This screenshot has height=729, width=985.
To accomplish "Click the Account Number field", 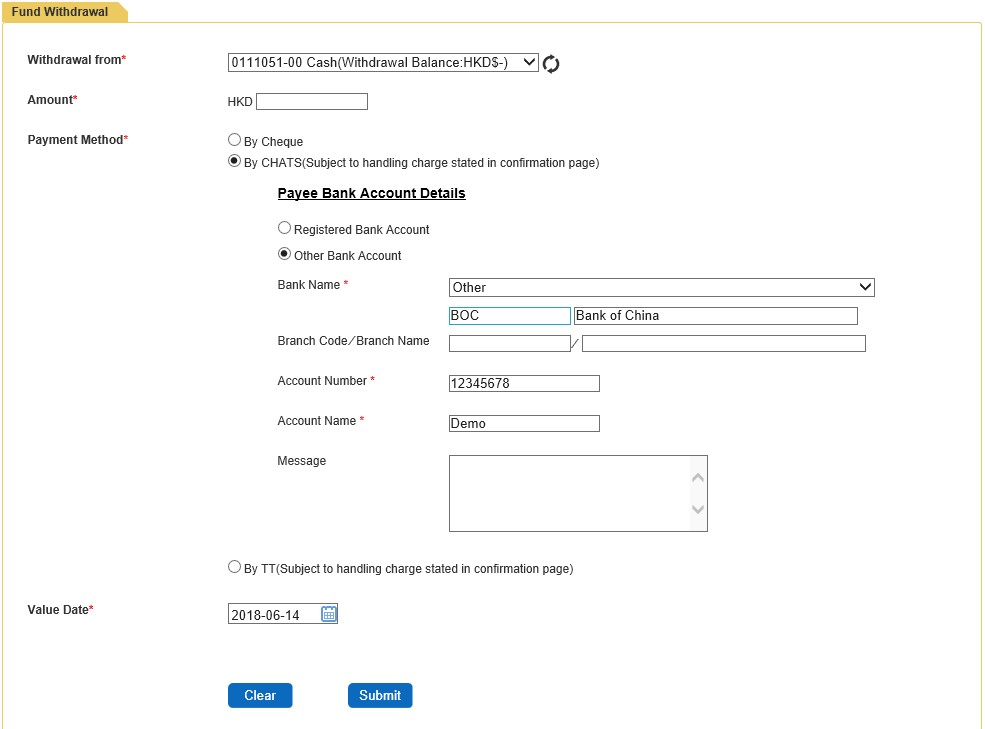I will click(525, 383).
